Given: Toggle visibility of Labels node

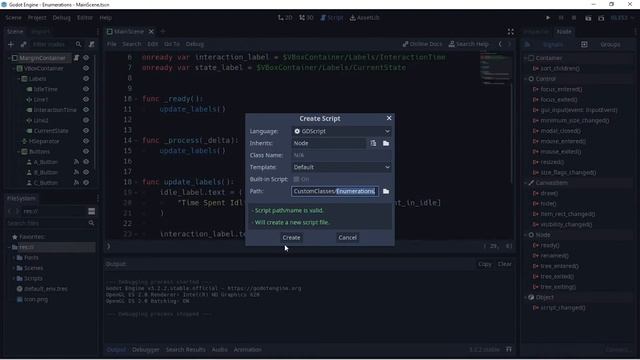Looking at the screenshot, I should pos(86,79).
